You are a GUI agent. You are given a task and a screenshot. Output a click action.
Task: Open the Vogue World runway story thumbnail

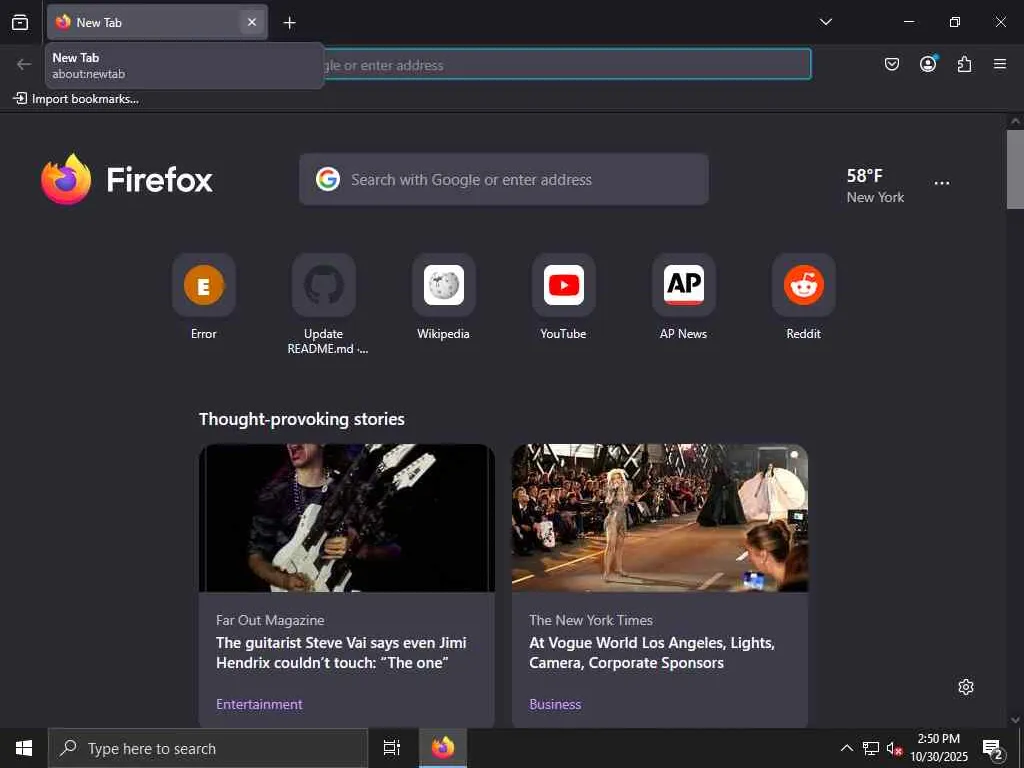[x=660, y=518]
